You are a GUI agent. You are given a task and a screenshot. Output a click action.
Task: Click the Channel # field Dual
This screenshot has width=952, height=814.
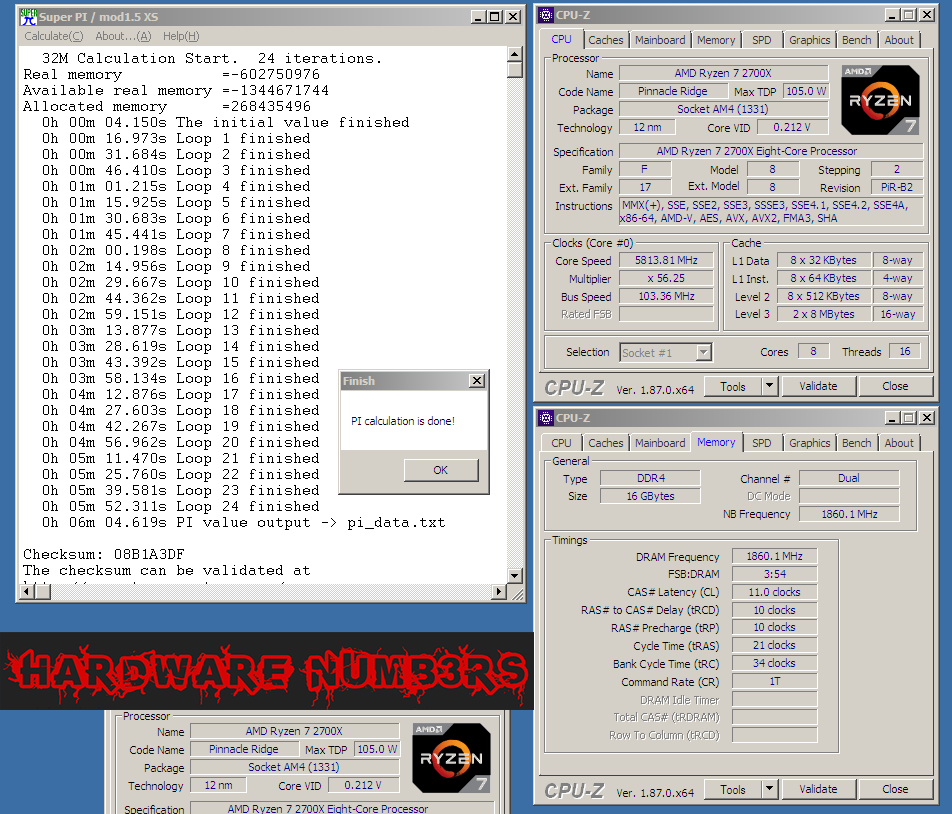(849, 478)
